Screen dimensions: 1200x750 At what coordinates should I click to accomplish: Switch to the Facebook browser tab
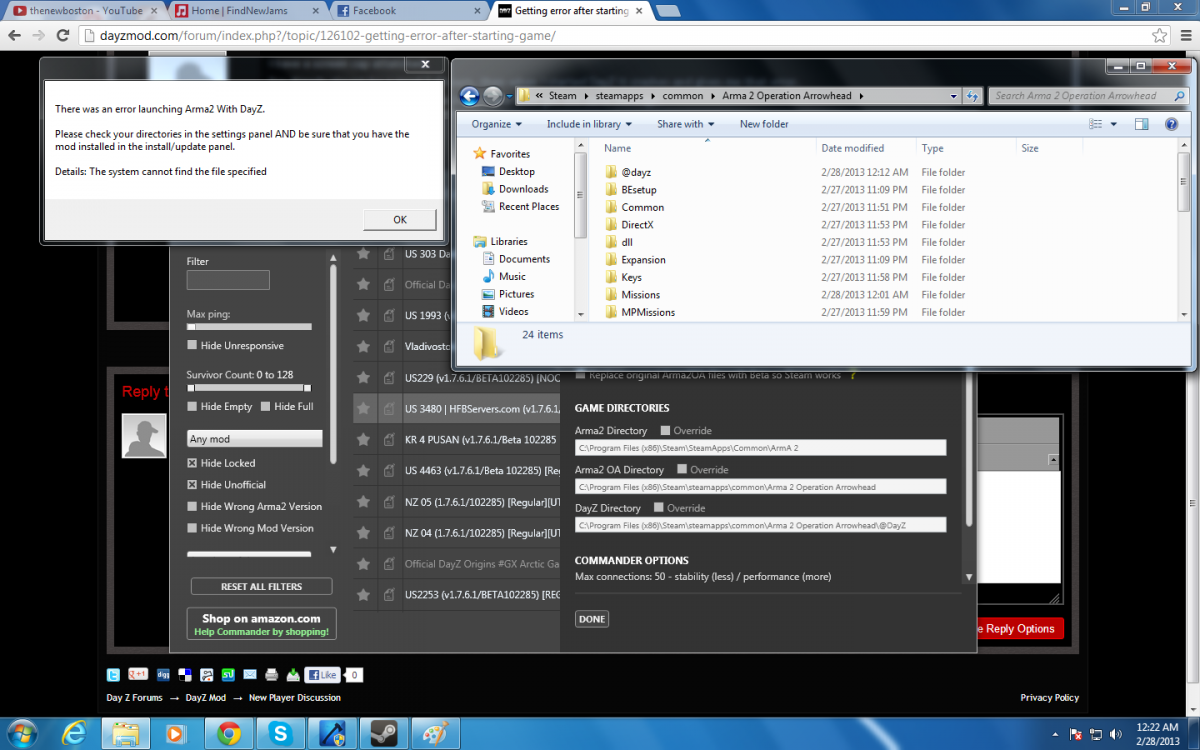[x=410, y=11]
